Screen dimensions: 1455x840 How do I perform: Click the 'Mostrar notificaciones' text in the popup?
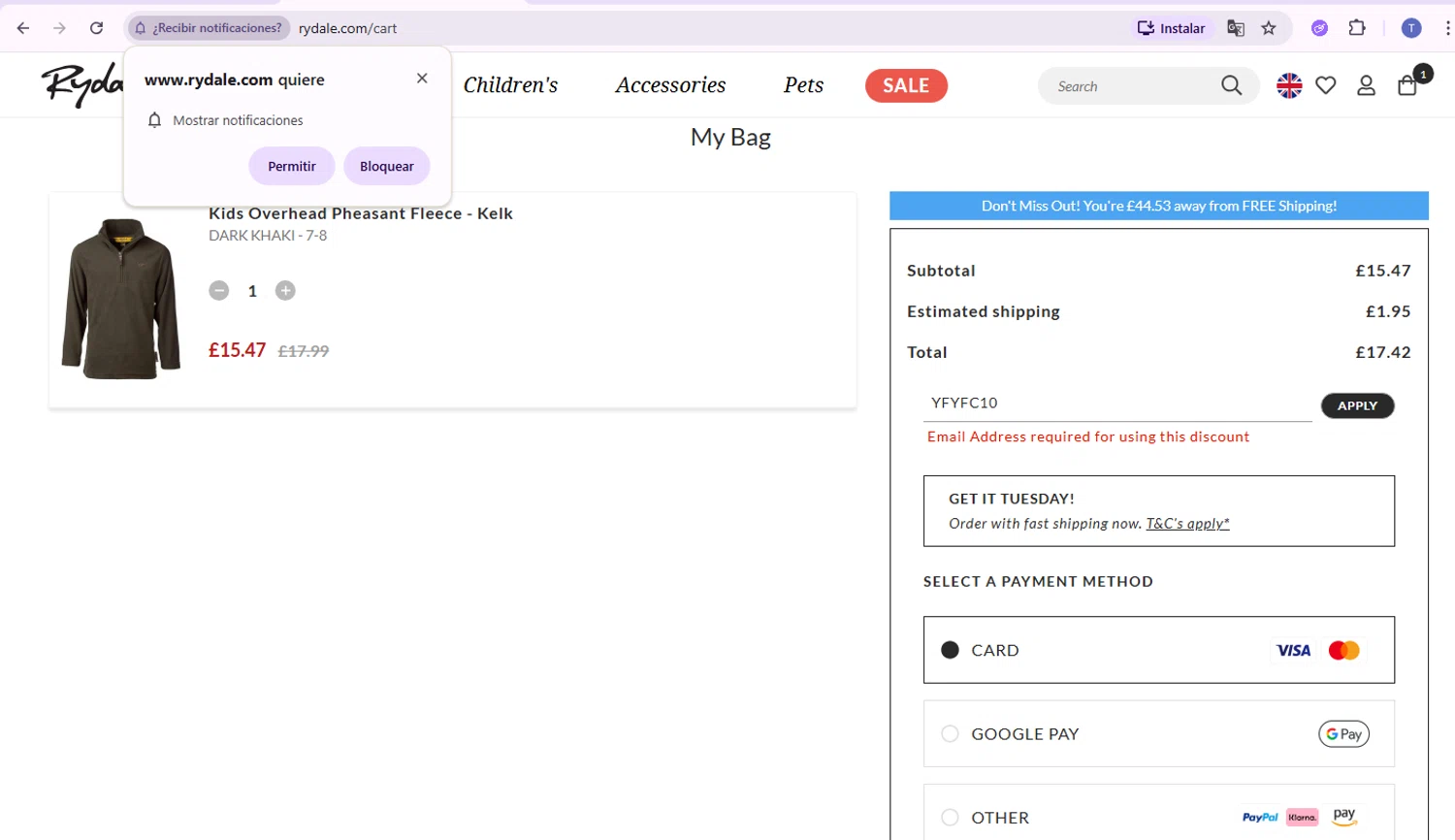point(238,120)
